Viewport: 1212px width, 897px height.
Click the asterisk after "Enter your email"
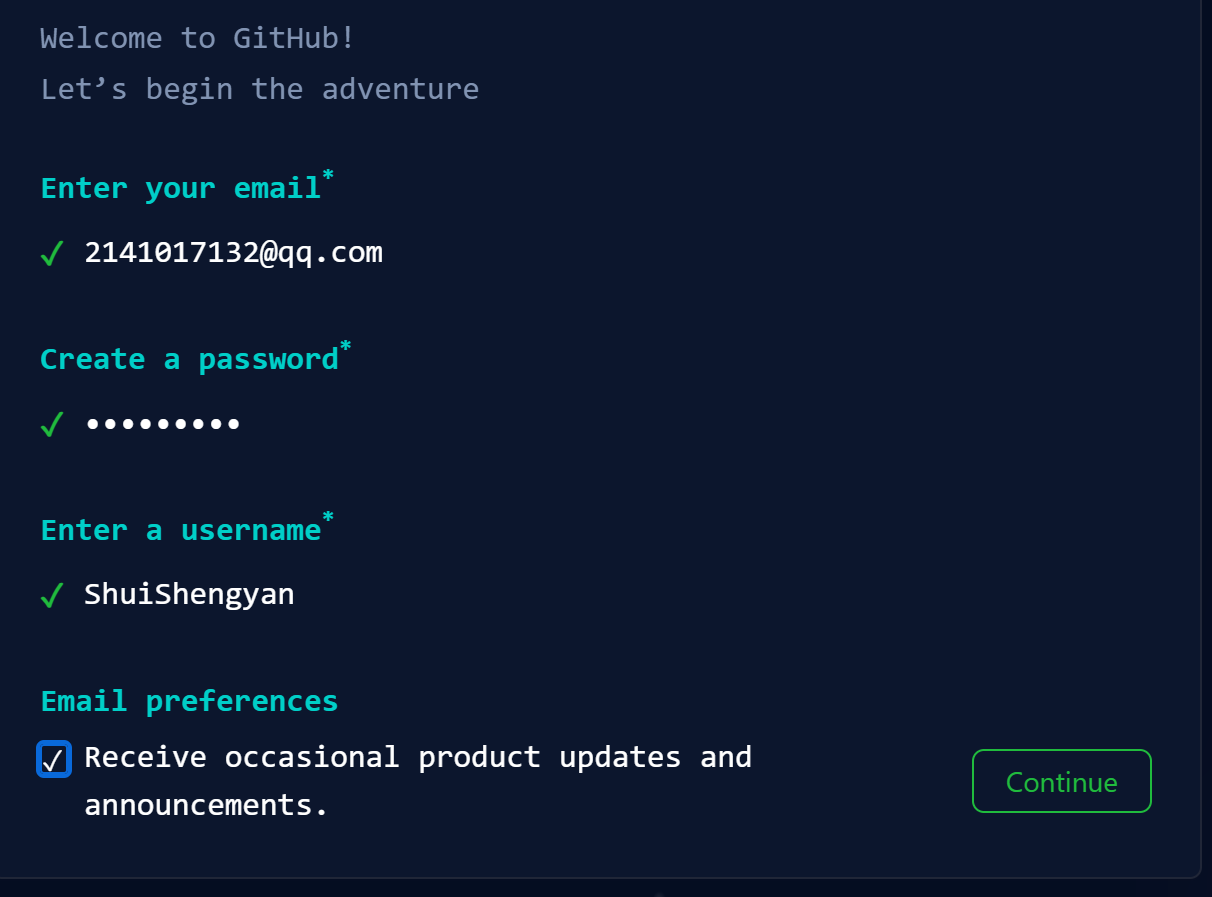click(x=328, y=178)
